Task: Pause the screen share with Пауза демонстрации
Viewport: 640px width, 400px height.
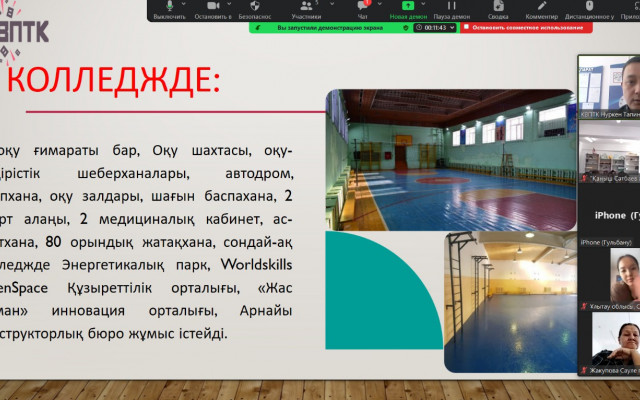Action: (x=453, y=10)
